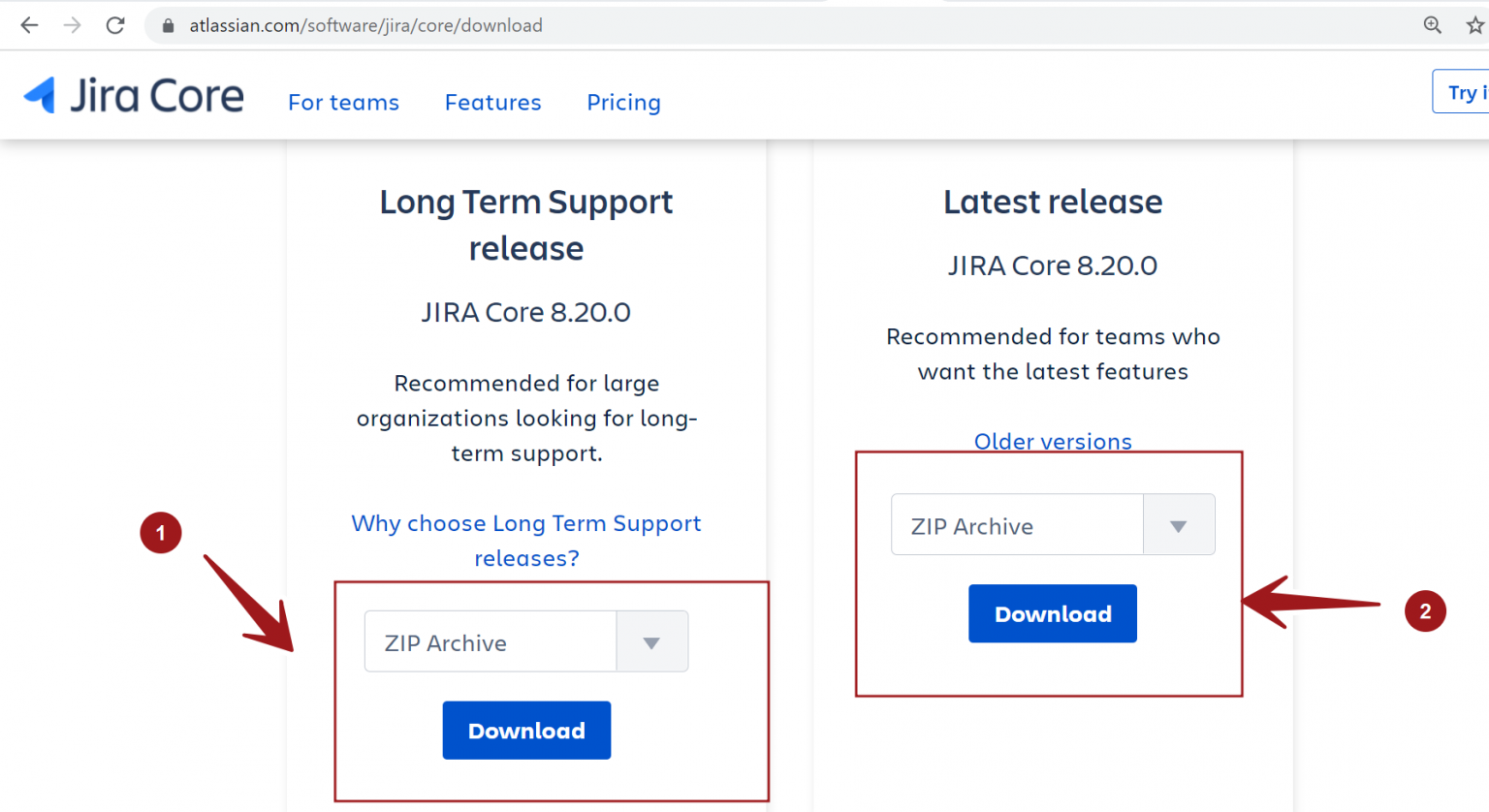This screenshot has width=1489, height=812.
Task: Click the padlock site security icon
Action: coord(168,25)
